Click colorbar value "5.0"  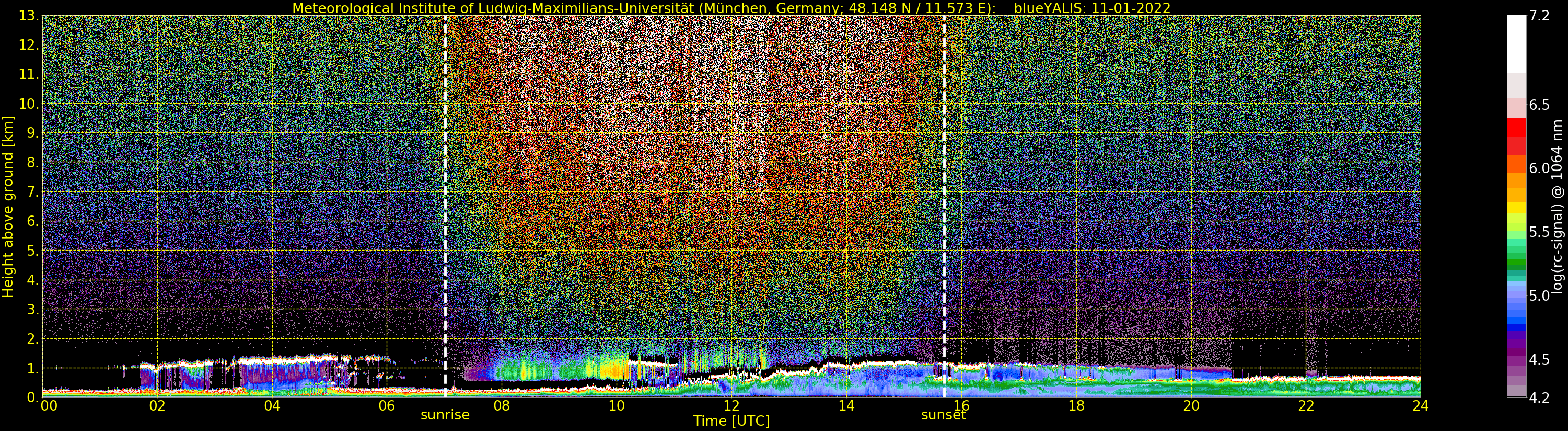coord(1539,296)
